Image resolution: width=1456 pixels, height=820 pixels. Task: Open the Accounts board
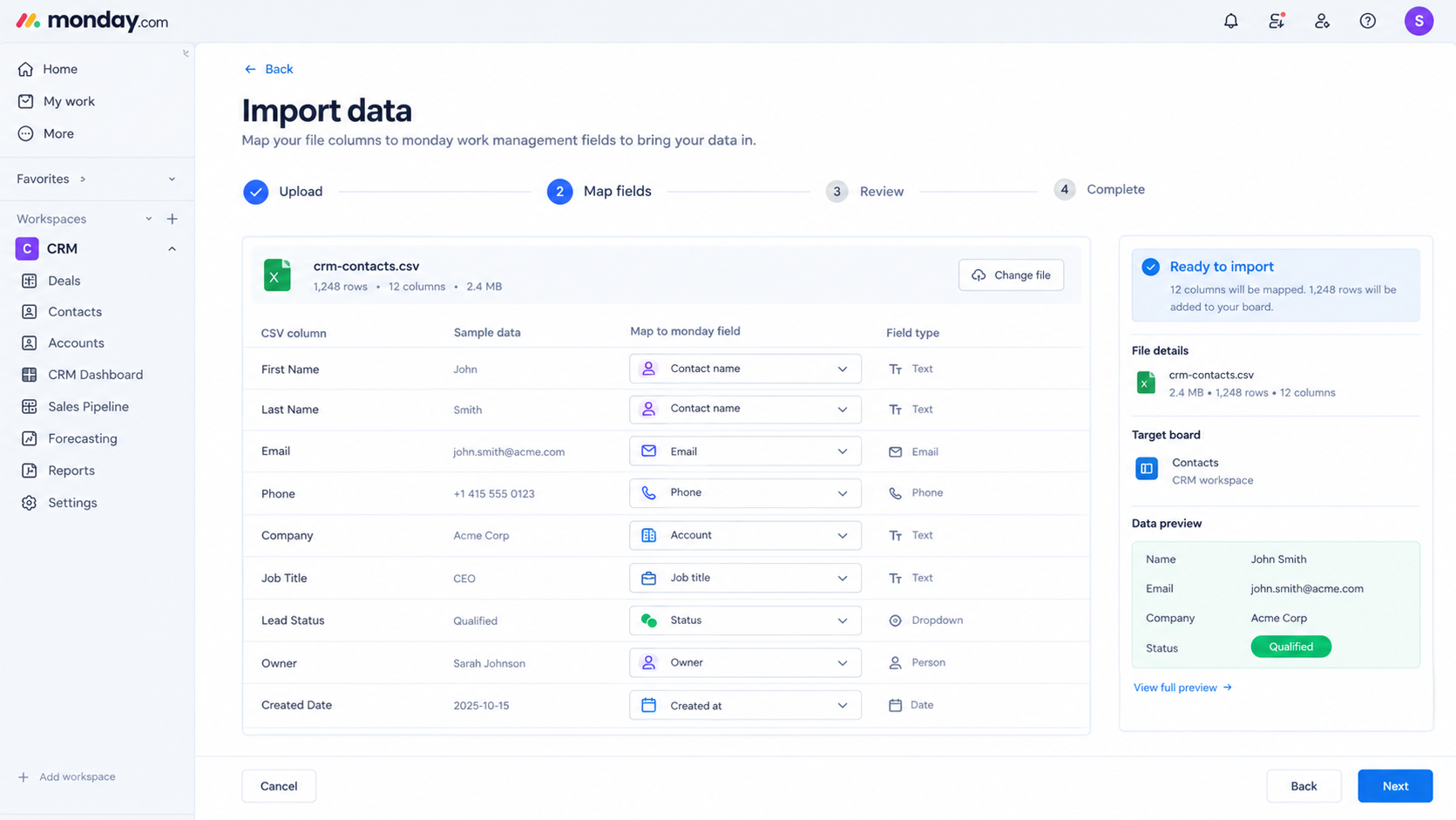(76, 343)
